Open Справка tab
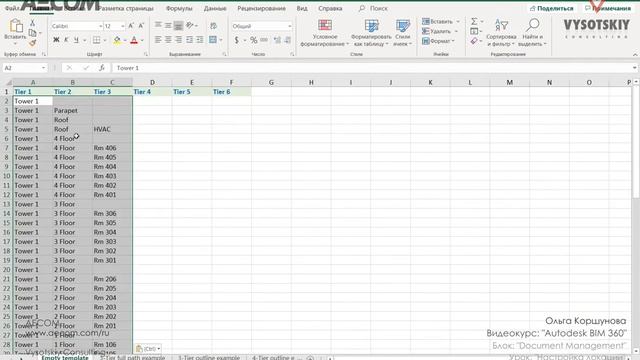Screen dimensions: 640x360 pos(330,8)
